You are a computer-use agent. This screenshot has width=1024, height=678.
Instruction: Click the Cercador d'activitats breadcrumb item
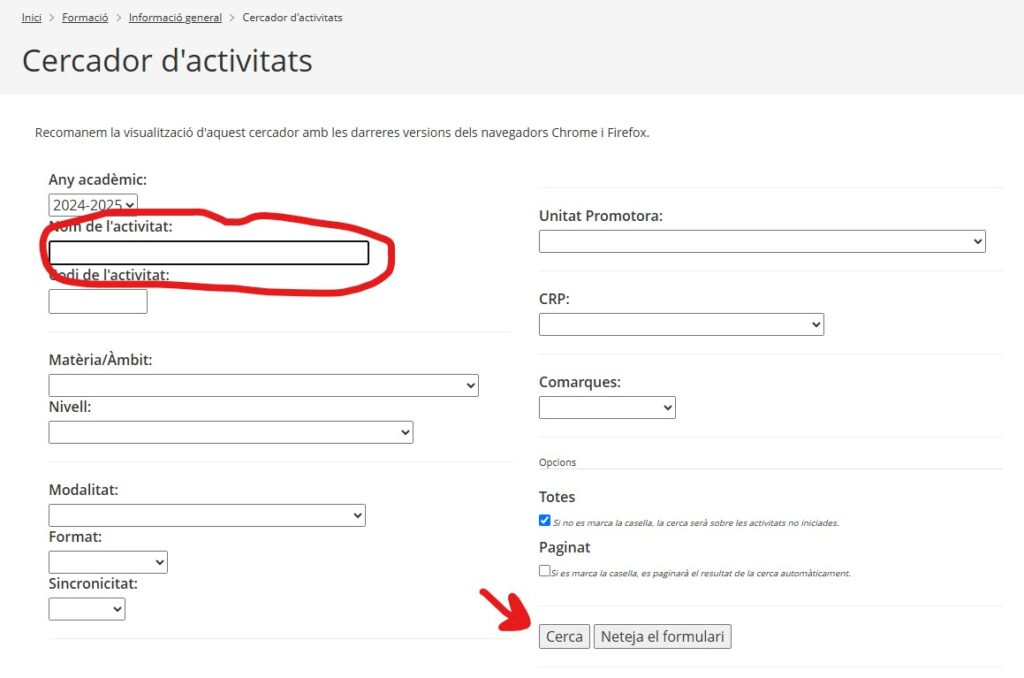[x=292, y=18]
